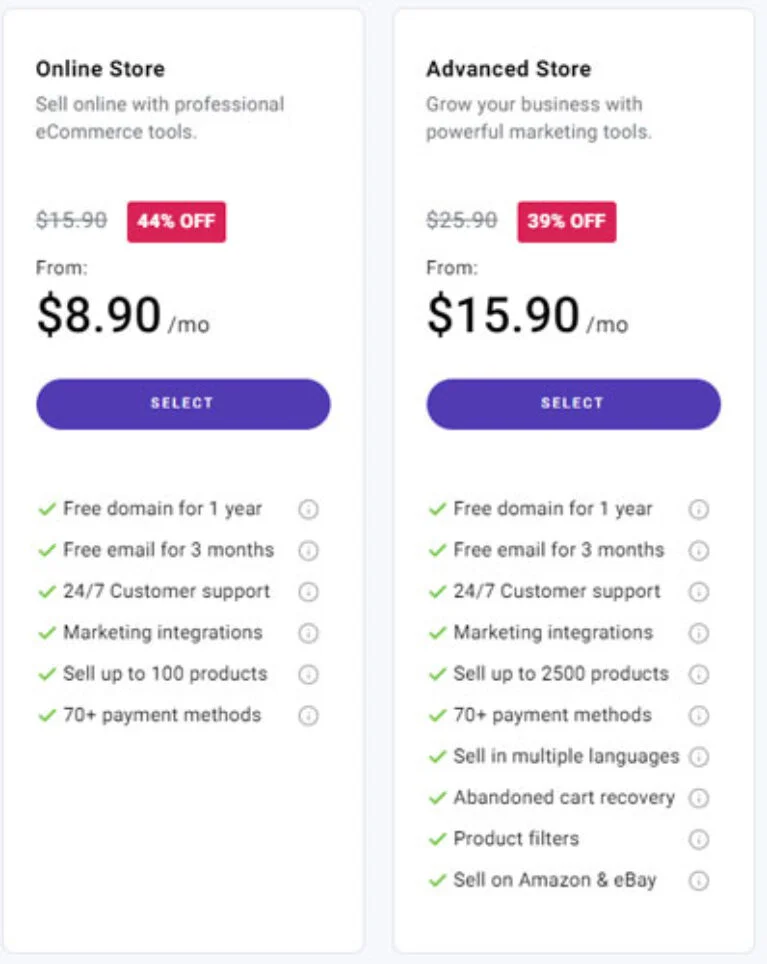Select the Advanced Store plan button
Image resolution: width=767 pixels, height=964 pixels.
(573, 404)
